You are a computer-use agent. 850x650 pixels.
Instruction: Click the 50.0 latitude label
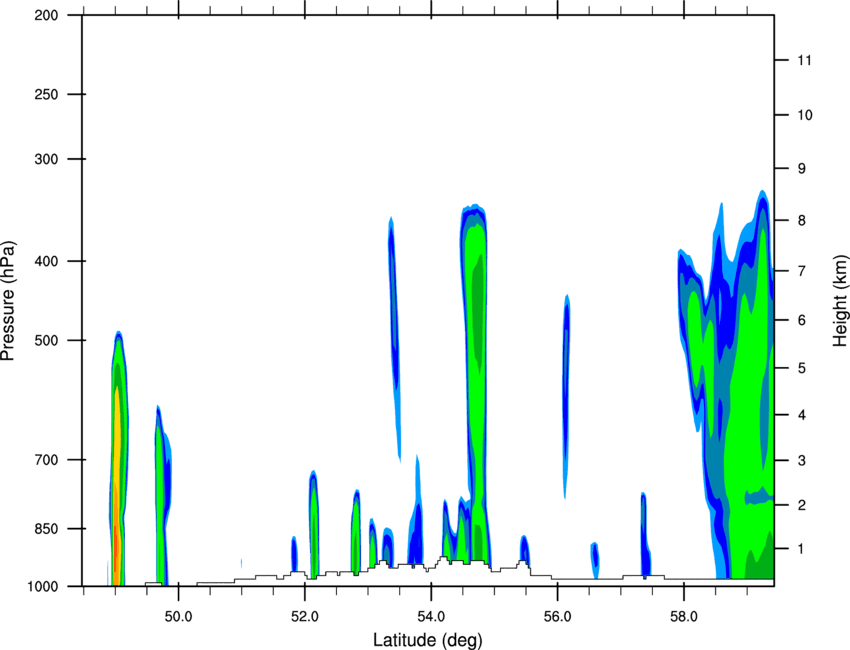(178, 617)
